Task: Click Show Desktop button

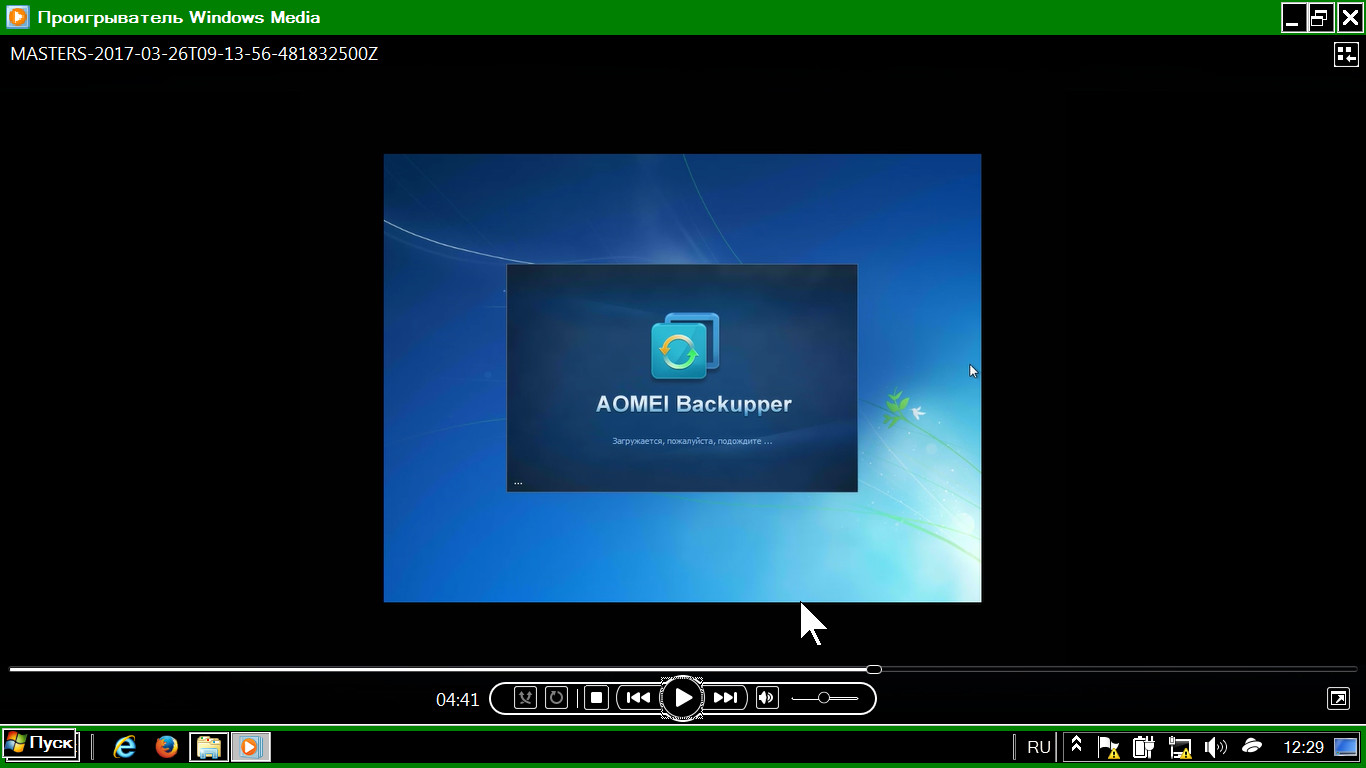Action: click(1346, 747)
